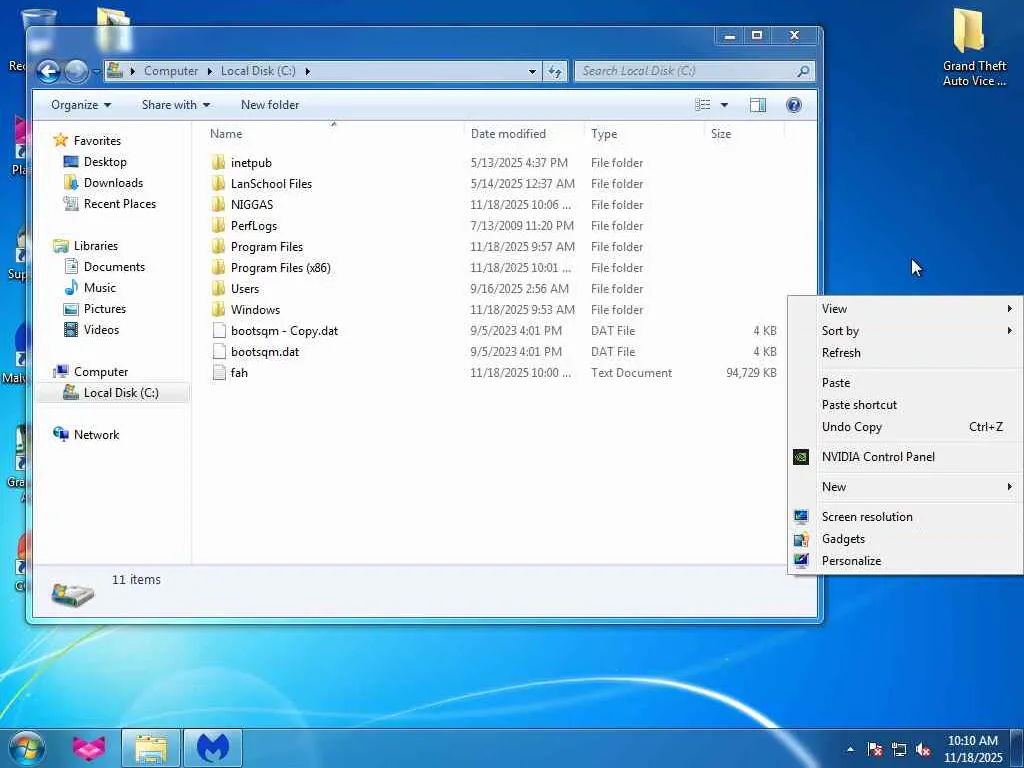
Task: Click the Windows Start orb
Action: pos(27,747)
